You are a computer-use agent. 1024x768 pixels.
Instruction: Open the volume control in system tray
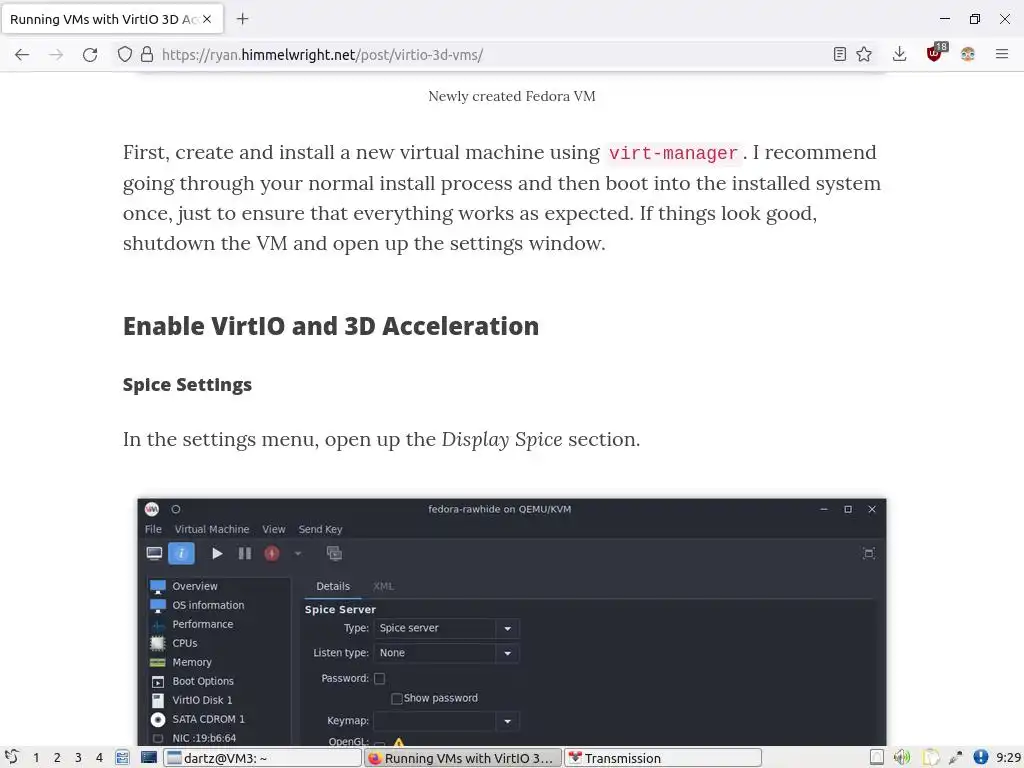tap(902, 758)
